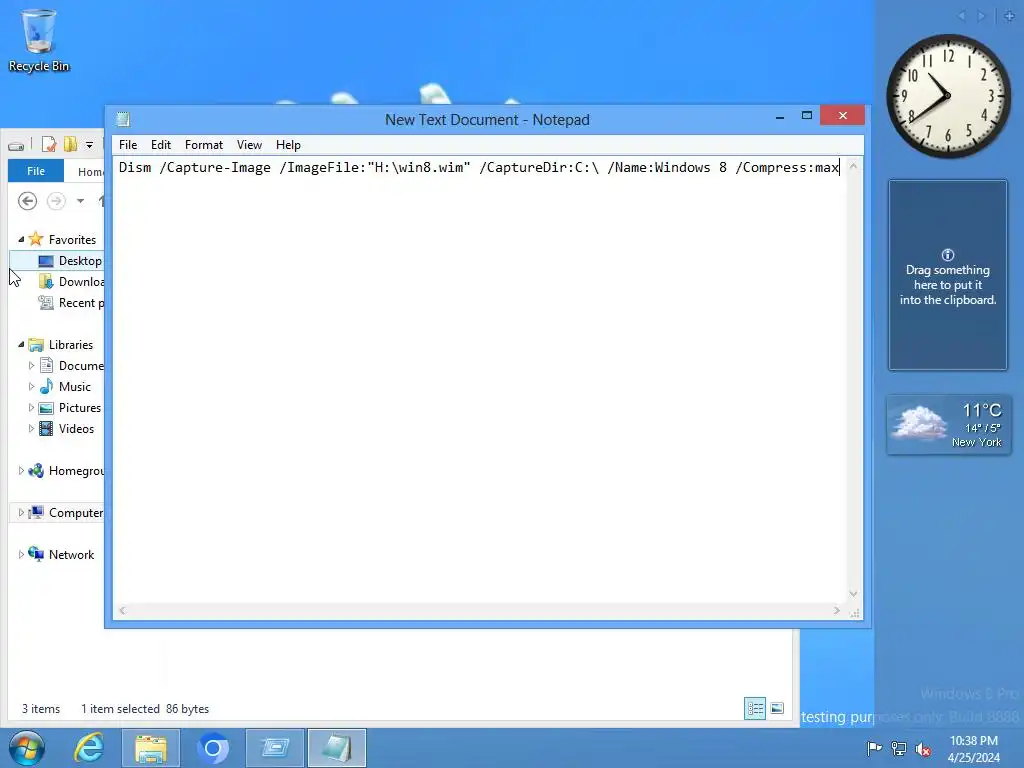Open the File tab in Explorer ribbon
The image size is (1024, 768).
point(36,171)
